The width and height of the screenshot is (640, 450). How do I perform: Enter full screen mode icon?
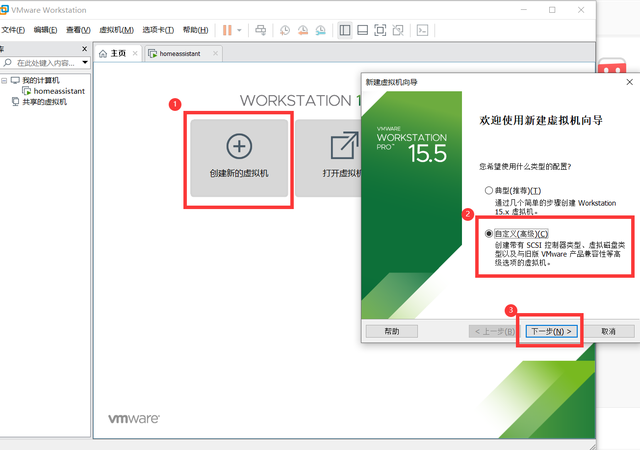(x=380, y=30)
